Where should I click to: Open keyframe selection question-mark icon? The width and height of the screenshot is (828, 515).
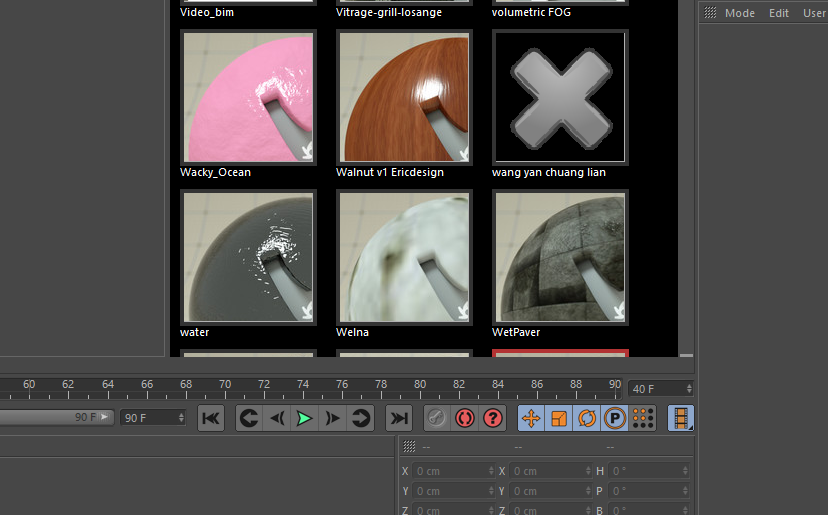point(493,418)
